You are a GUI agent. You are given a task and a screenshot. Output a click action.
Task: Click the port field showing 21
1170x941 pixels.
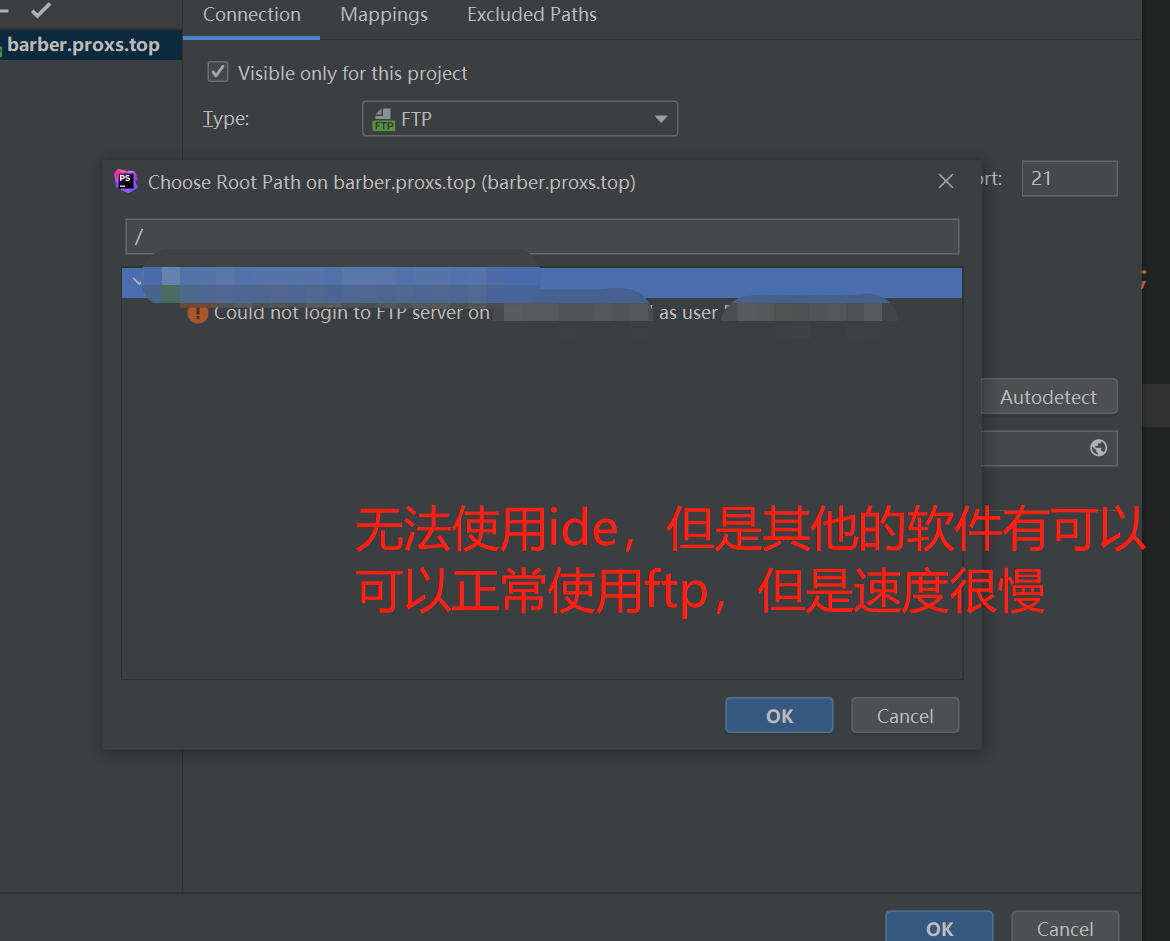pyautogui.click(x=1069, y=178)
